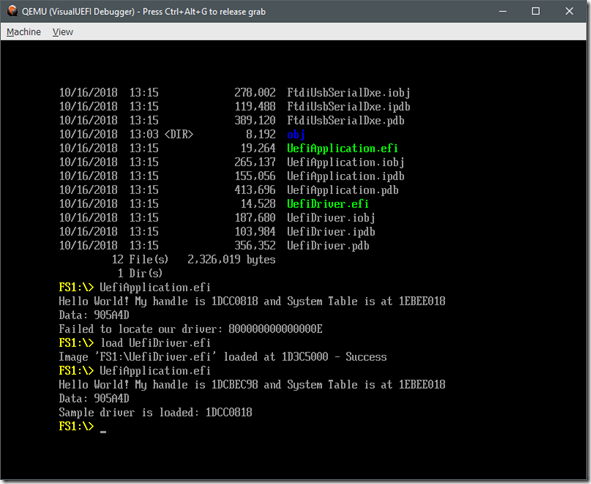Click the green UefiDriver.efi file name
The height and width of the screenshot is (484, 591).
click(x=328, y=204)
